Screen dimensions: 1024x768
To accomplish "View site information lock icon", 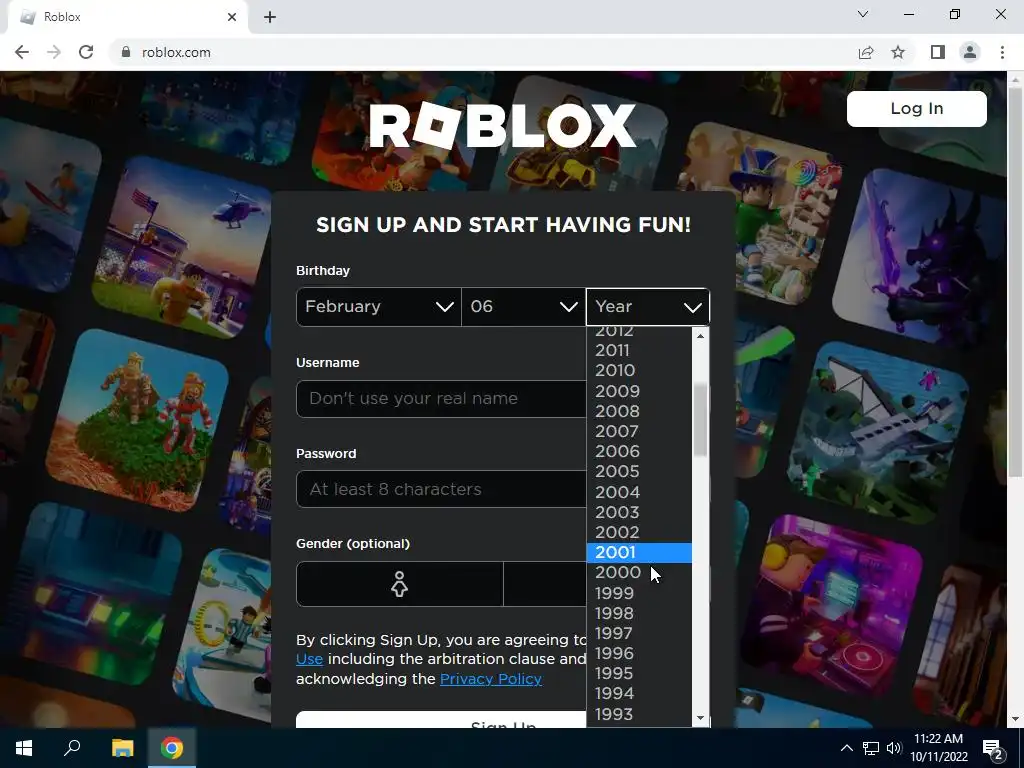I will pyautogui.click(x=126, y=52).
